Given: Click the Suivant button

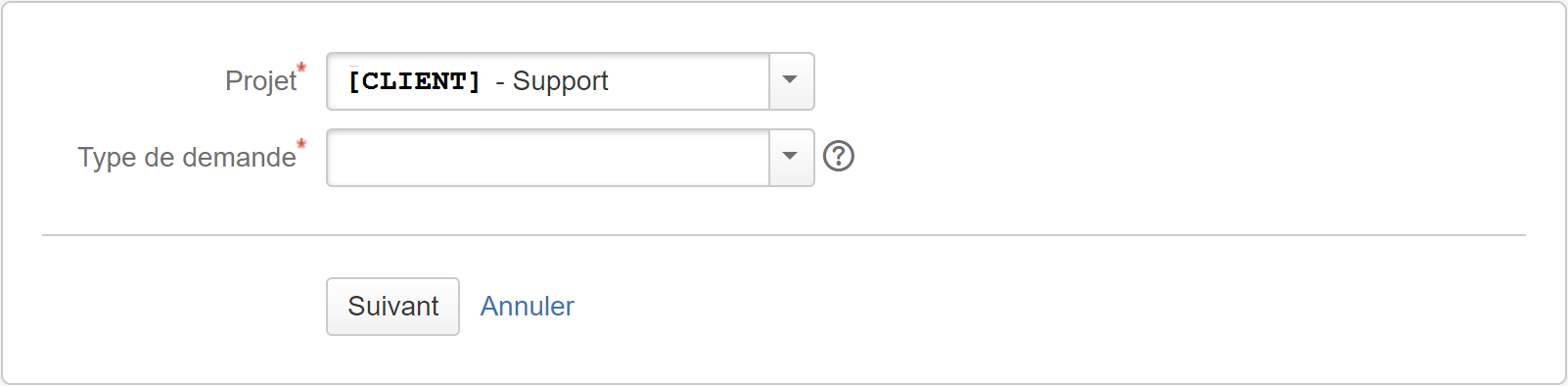Looking at the screenshot, I should tap(392, 307).
